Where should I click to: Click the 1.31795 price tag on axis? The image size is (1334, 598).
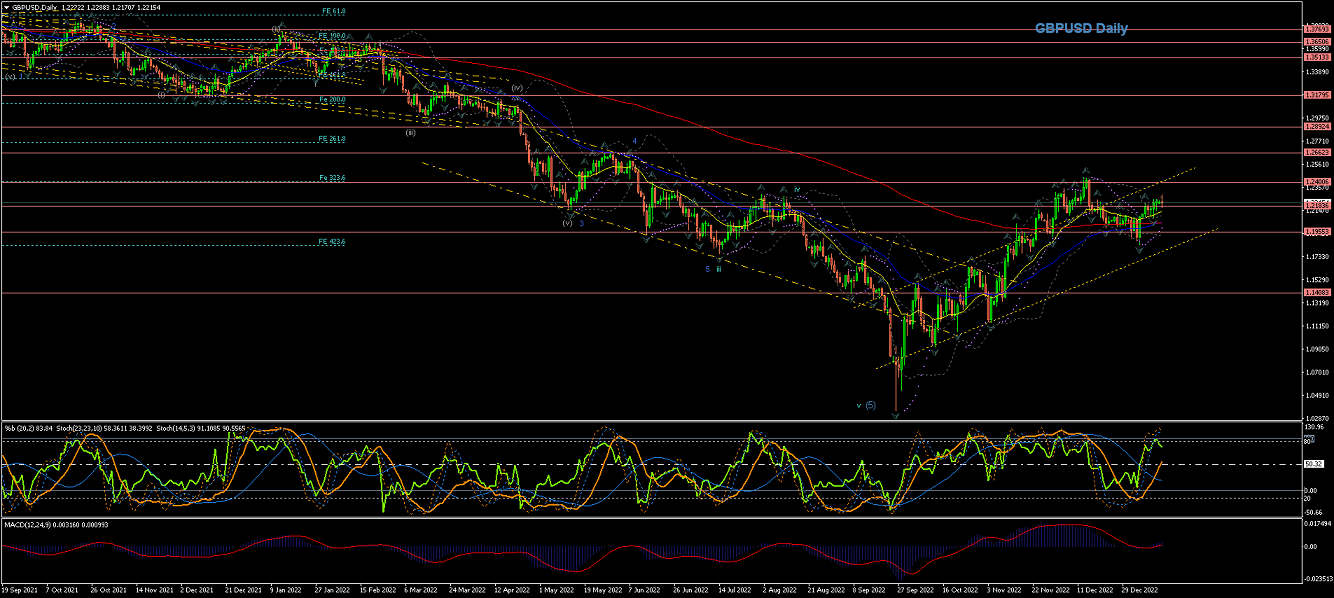coord(1316,95)
